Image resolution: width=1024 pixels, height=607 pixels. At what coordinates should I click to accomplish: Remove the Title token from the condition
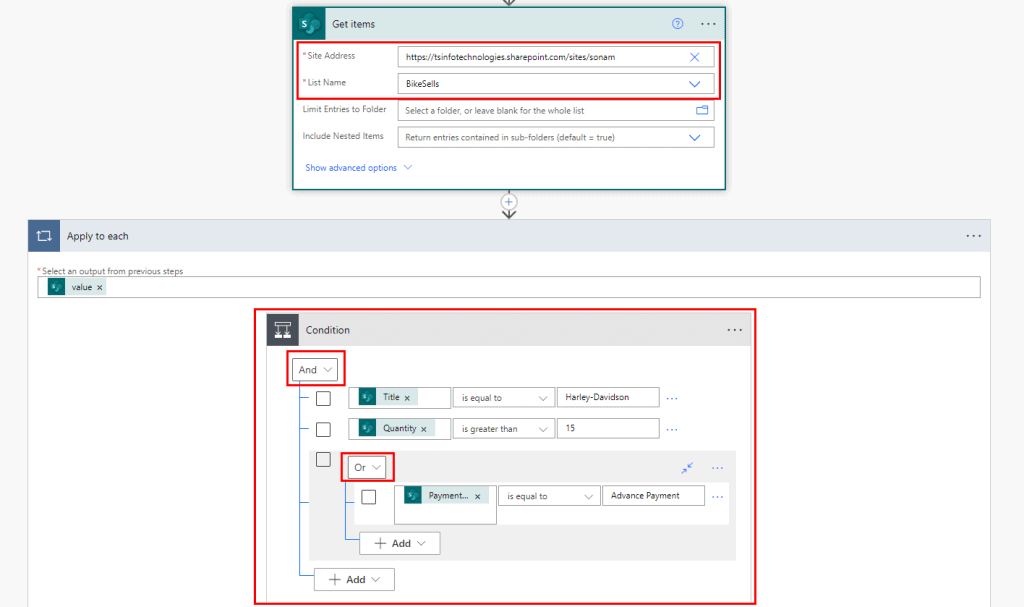[407, 397]
